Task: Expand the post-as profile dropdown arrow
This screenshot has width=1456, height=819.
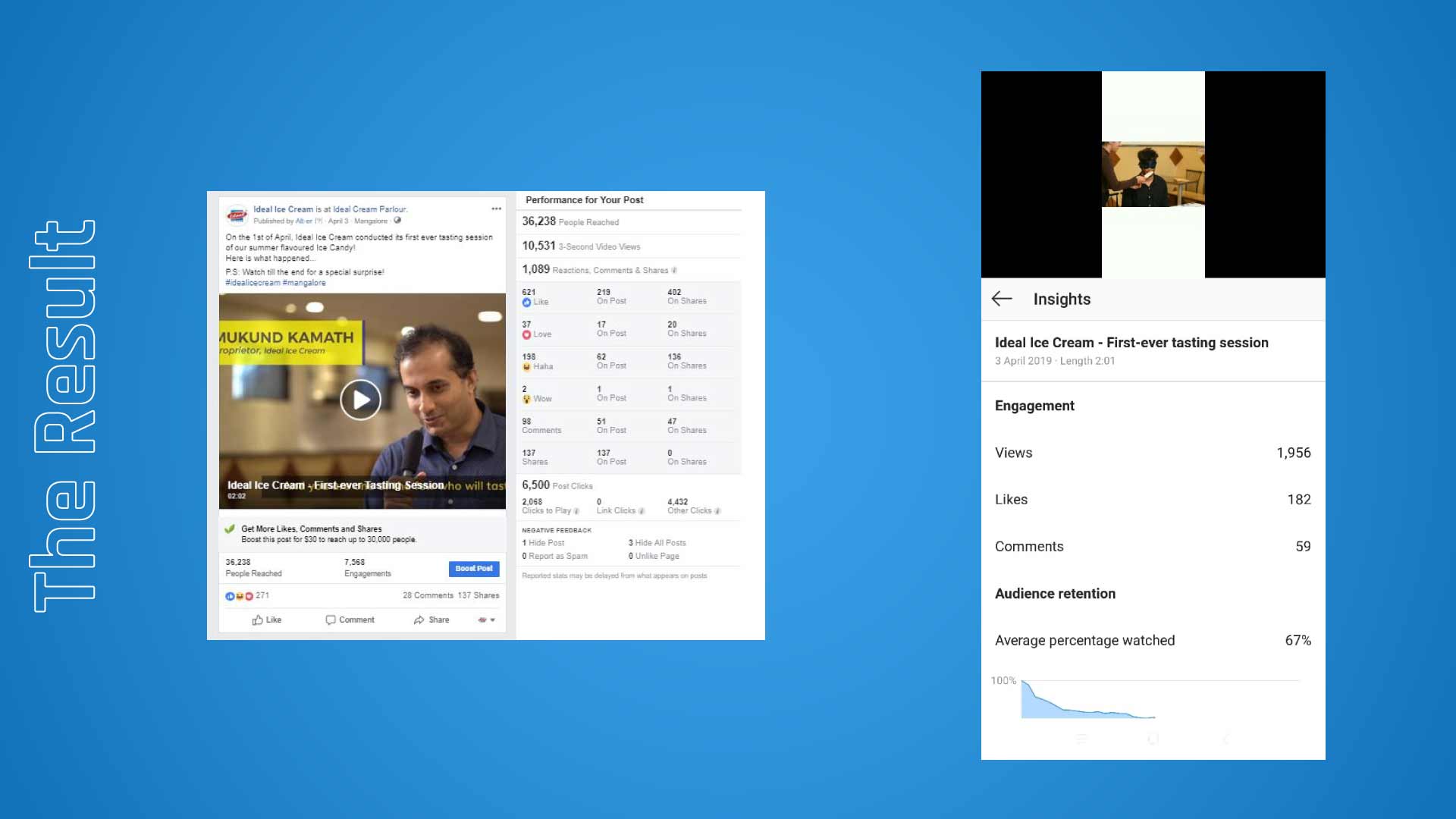Action: pyautogui.click(x=493, y=620)
